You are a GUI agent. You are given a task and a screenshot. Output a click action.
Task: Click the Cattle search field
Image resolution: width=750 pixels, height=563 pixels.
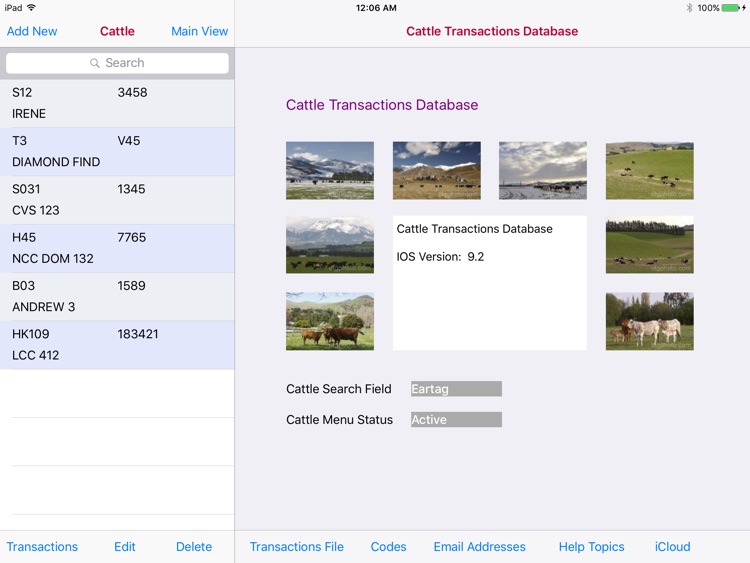point(117,63)
